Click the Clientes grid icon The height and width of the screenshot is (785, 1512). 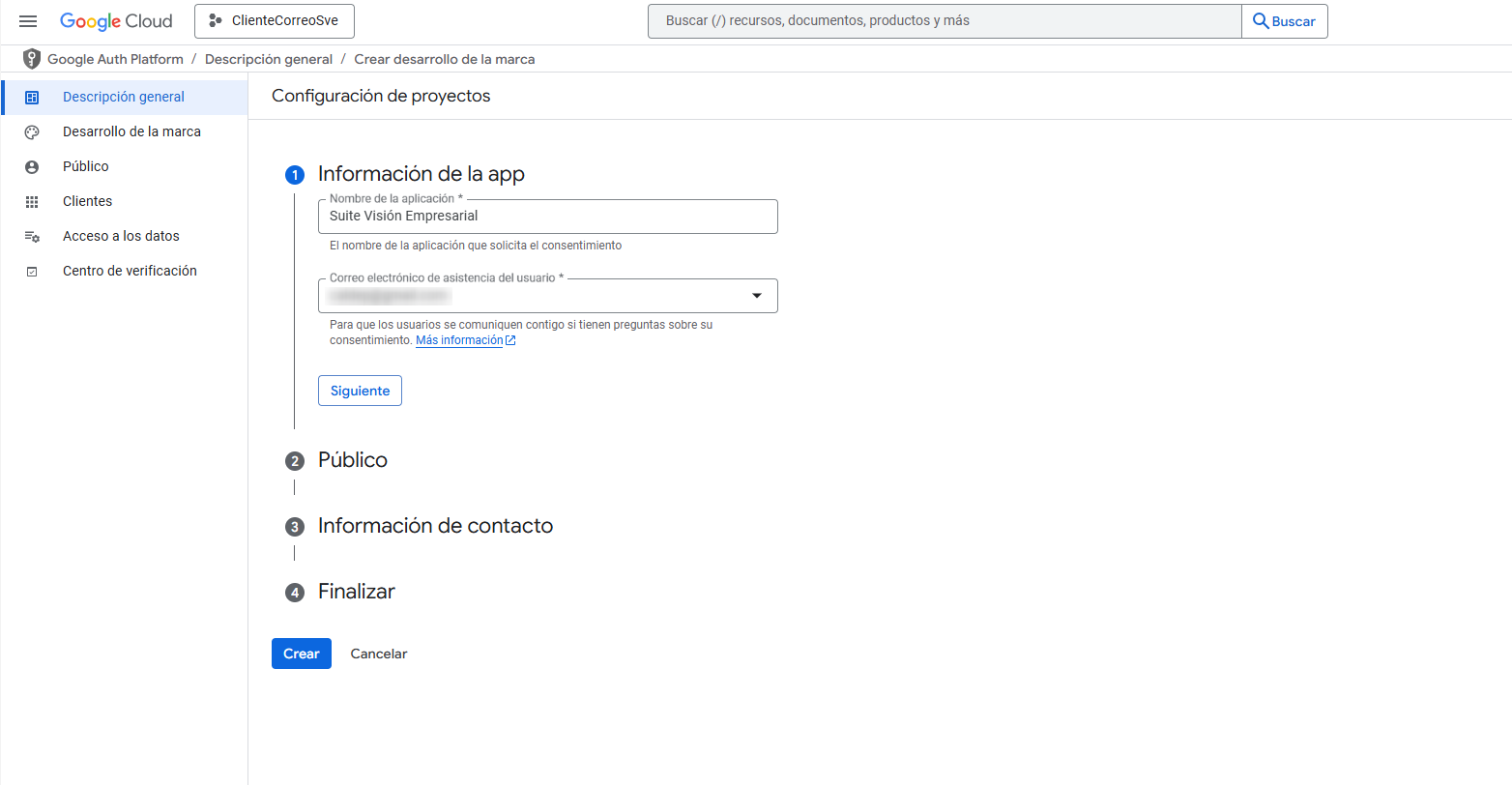(32, 202)
